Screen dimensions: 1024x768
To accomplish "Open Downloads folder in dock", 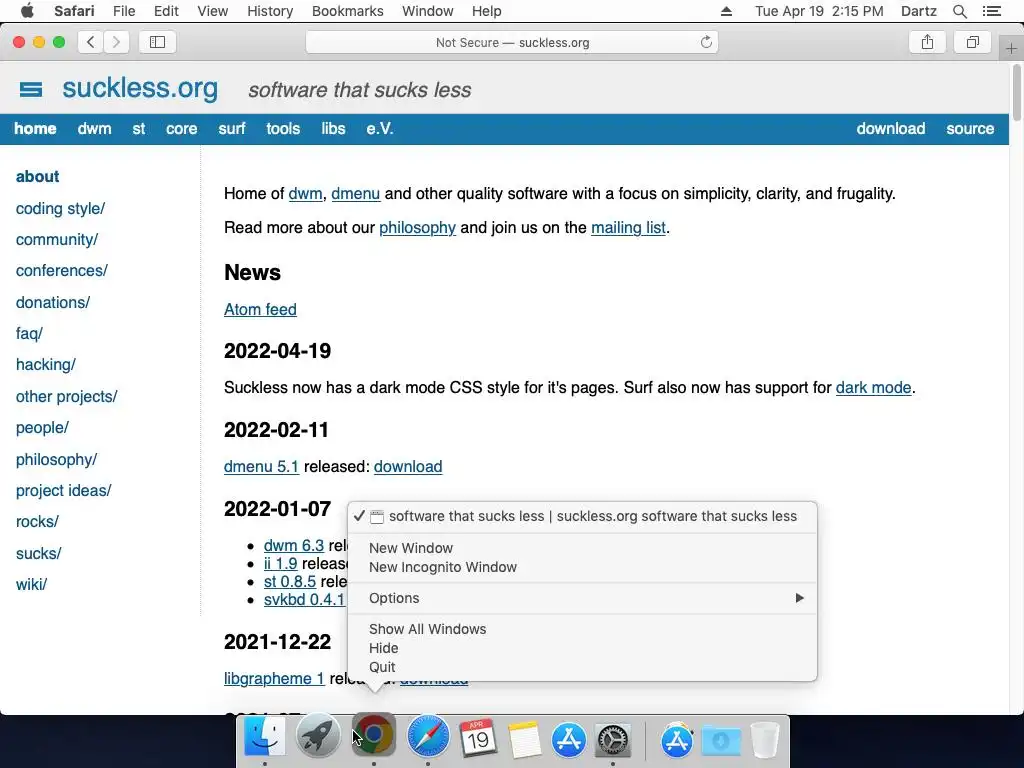I will coord(721,739).
